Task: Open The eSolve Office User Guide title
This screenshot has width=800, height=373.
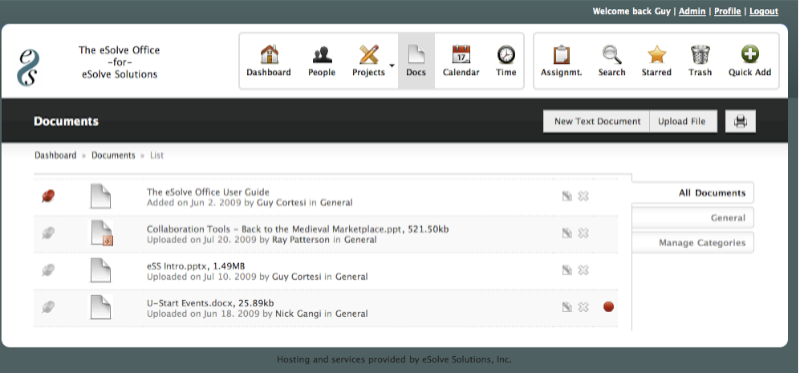Action: pos(208,192)
